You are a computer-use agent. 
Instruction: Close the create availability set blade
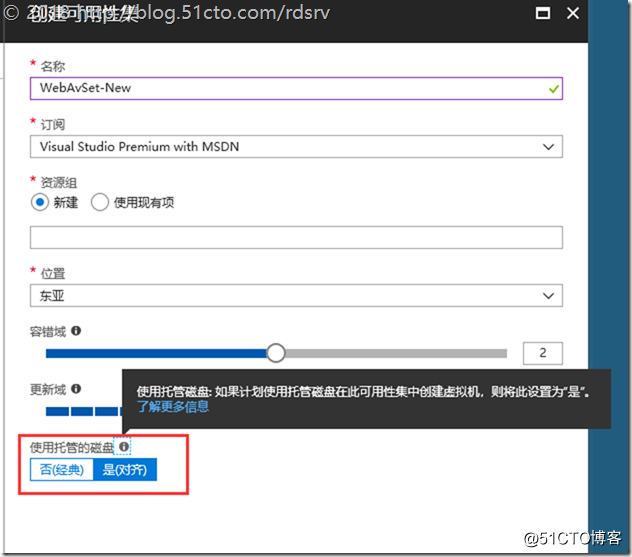point(573,13)
